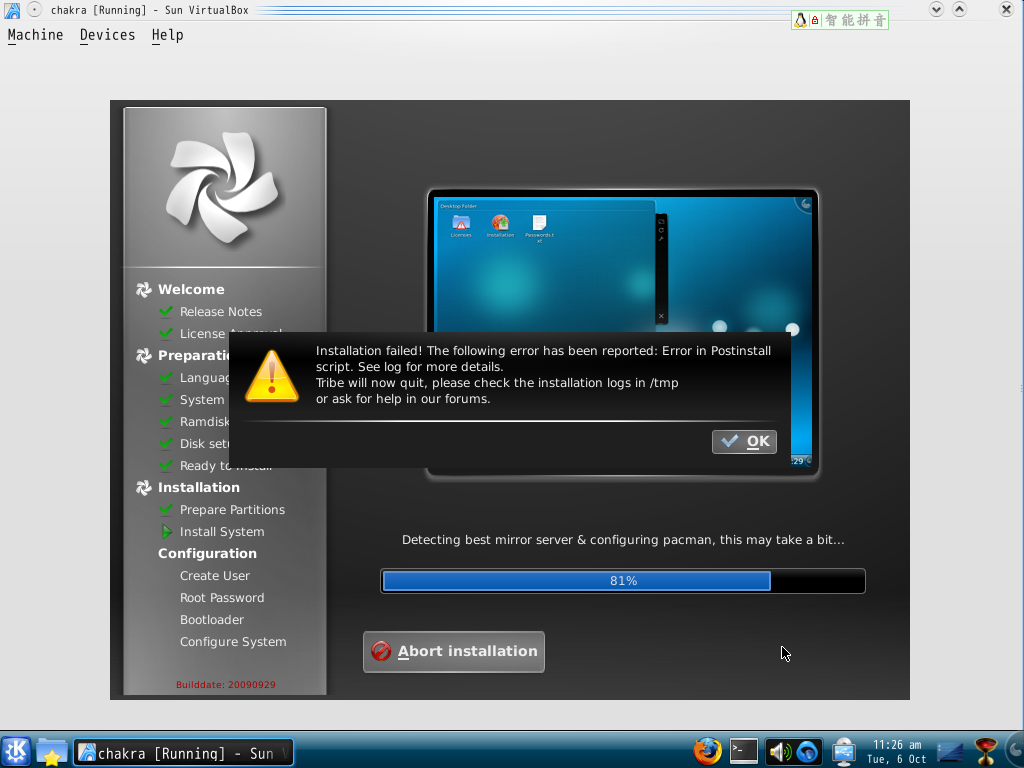The image size is (1024, 768).
Task: Open the Machine menu
Action: coord(35,35)
